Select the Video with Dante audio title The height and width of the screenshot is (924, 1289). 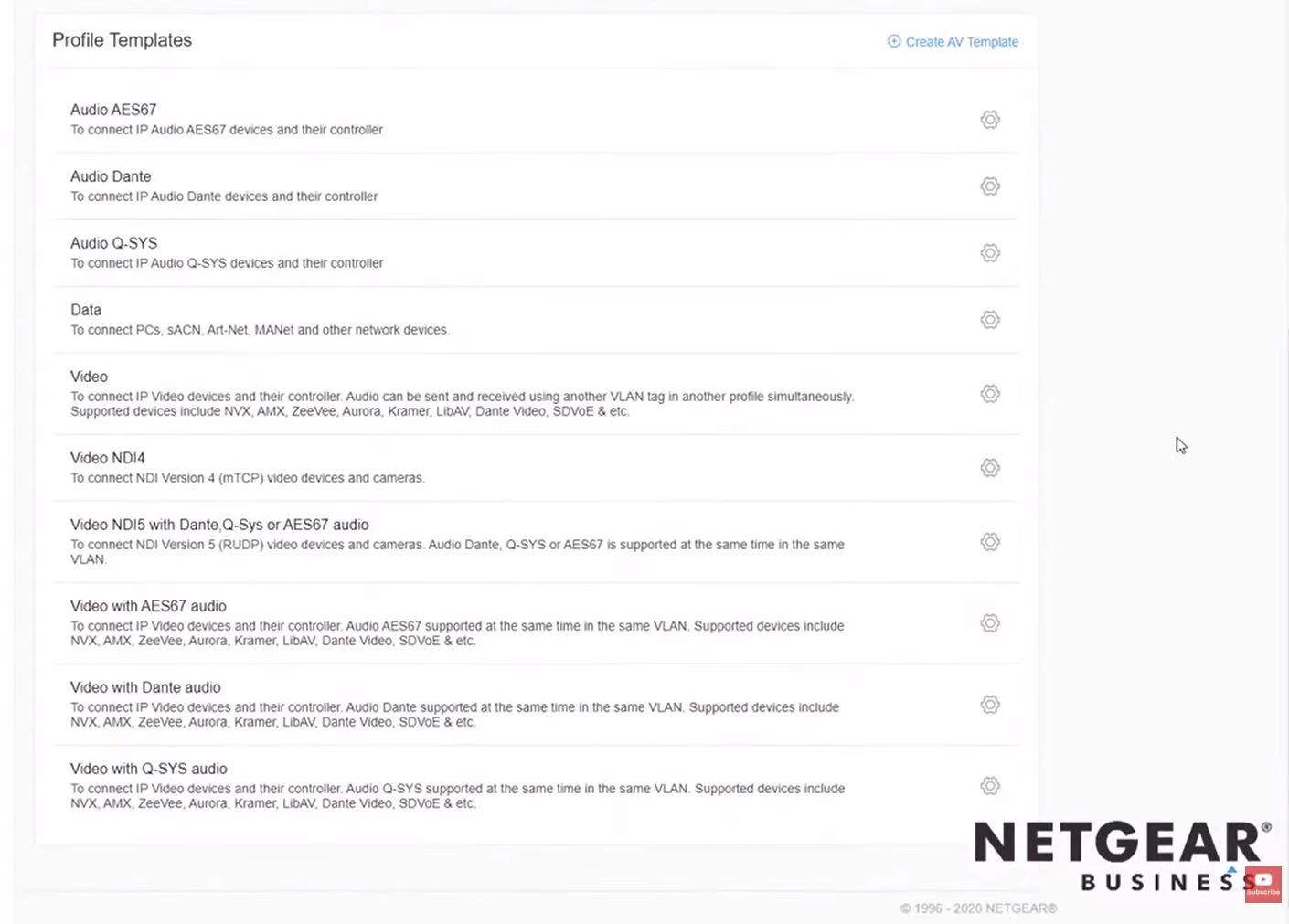coord(145,687)
